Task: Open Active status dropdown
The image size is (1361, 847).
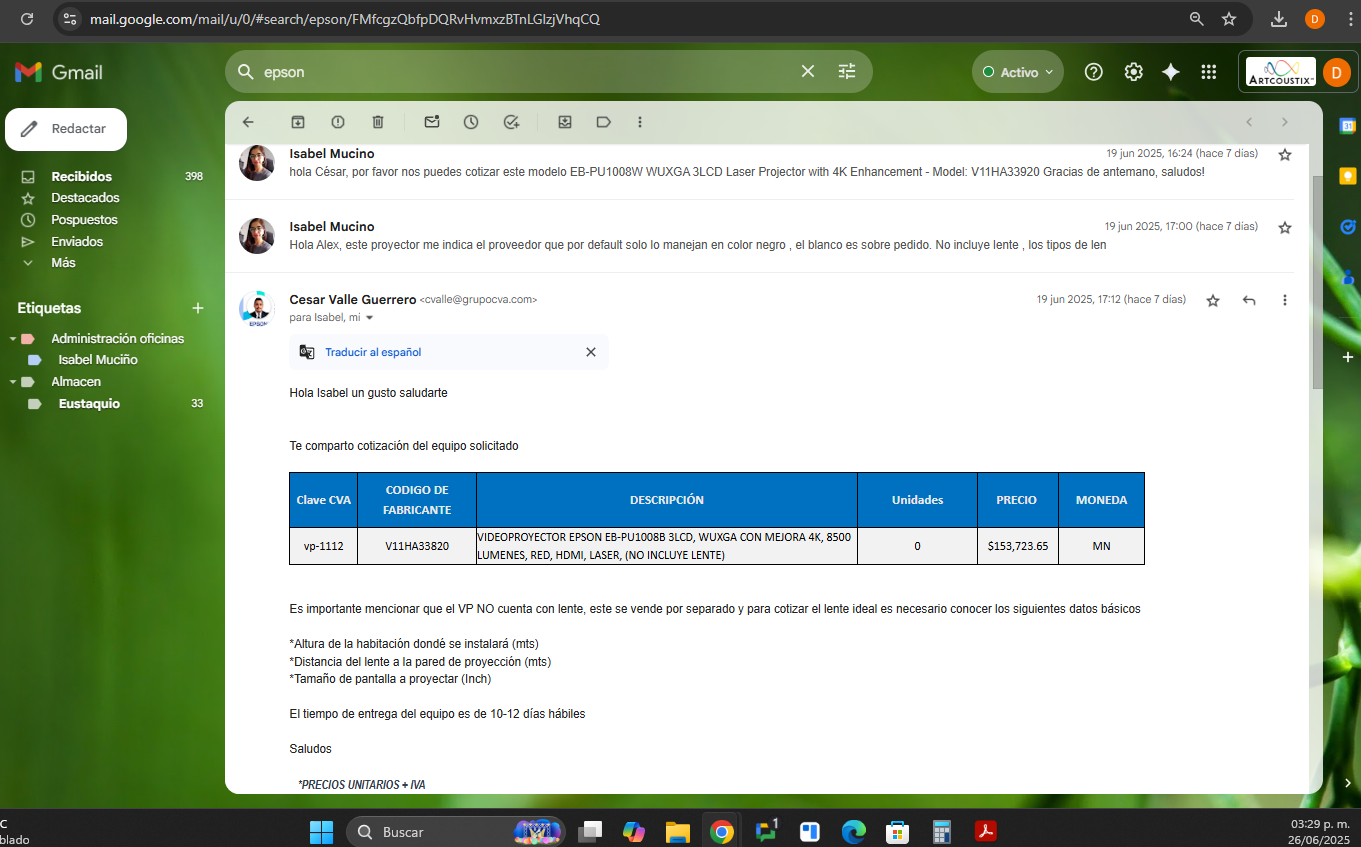Action: [x=1018, y=72]
